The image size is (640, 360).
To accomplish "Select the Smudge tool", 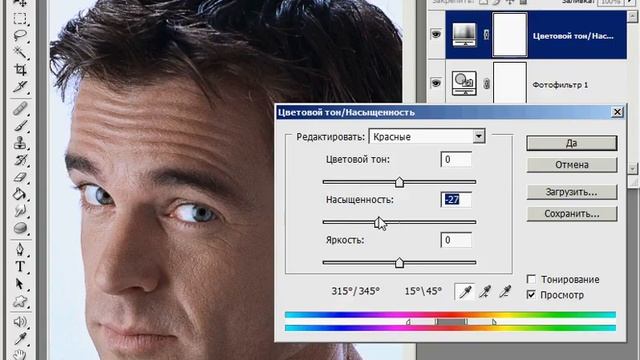I will (x=20, y=211).
